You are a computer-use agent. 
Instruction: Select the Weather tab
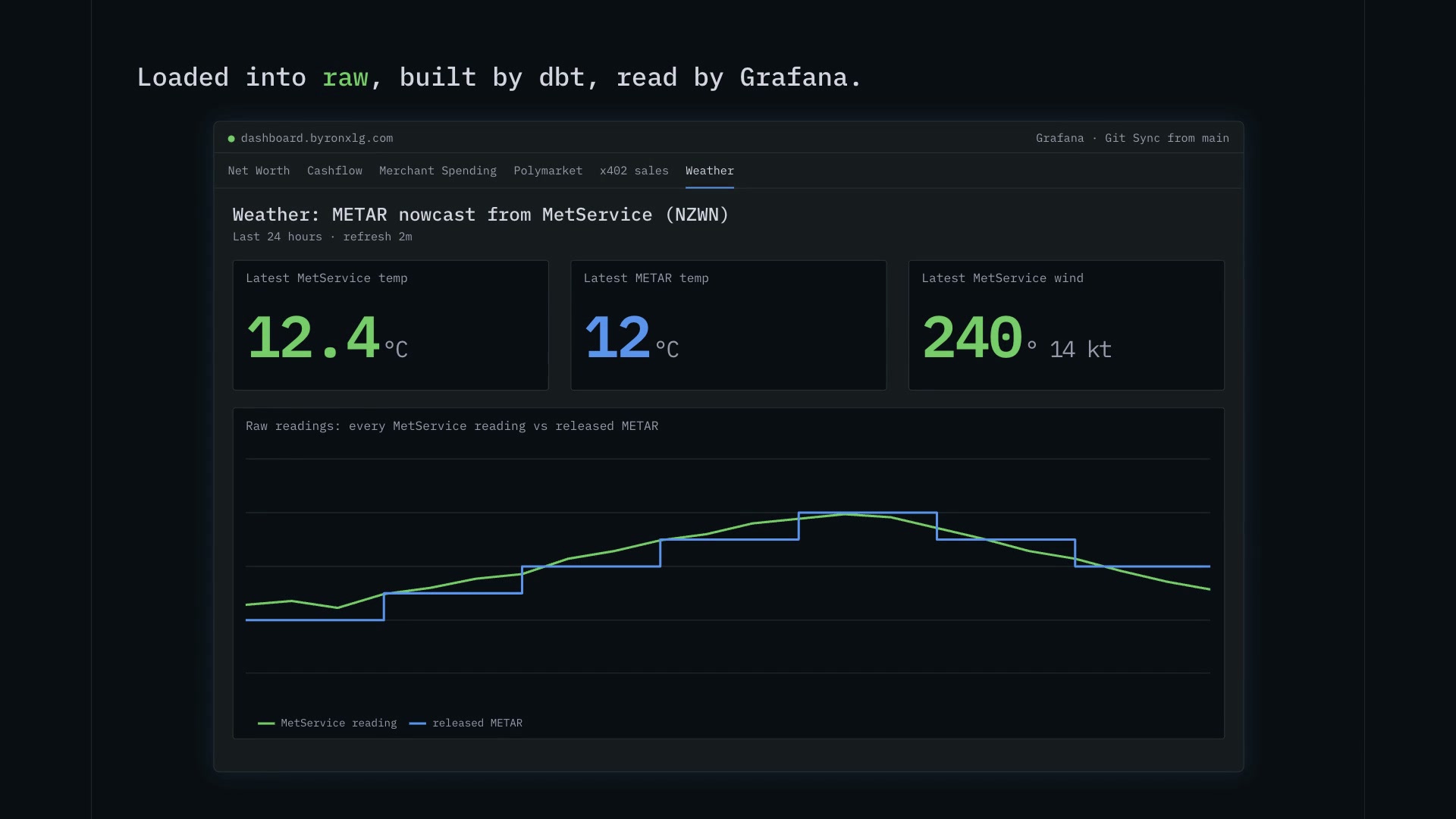click(710, 171)
